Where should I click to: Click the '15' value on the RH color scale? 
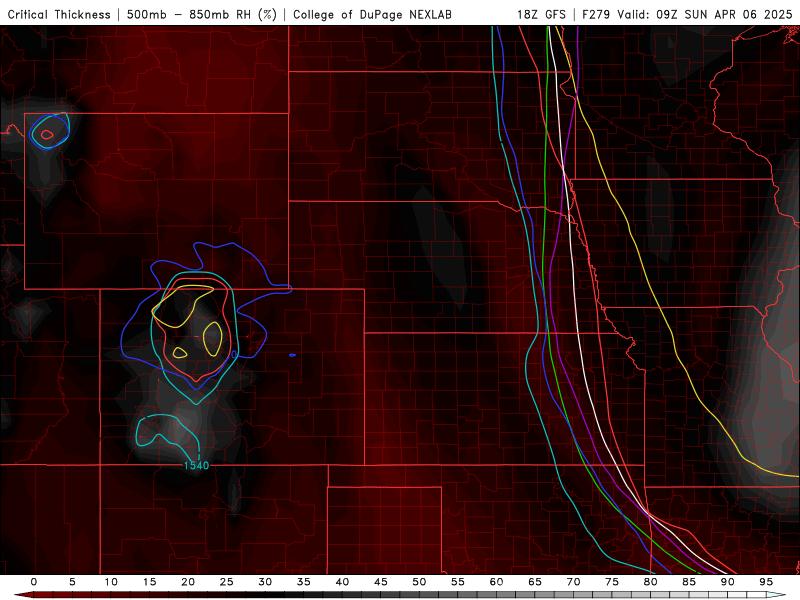[149, 582]
